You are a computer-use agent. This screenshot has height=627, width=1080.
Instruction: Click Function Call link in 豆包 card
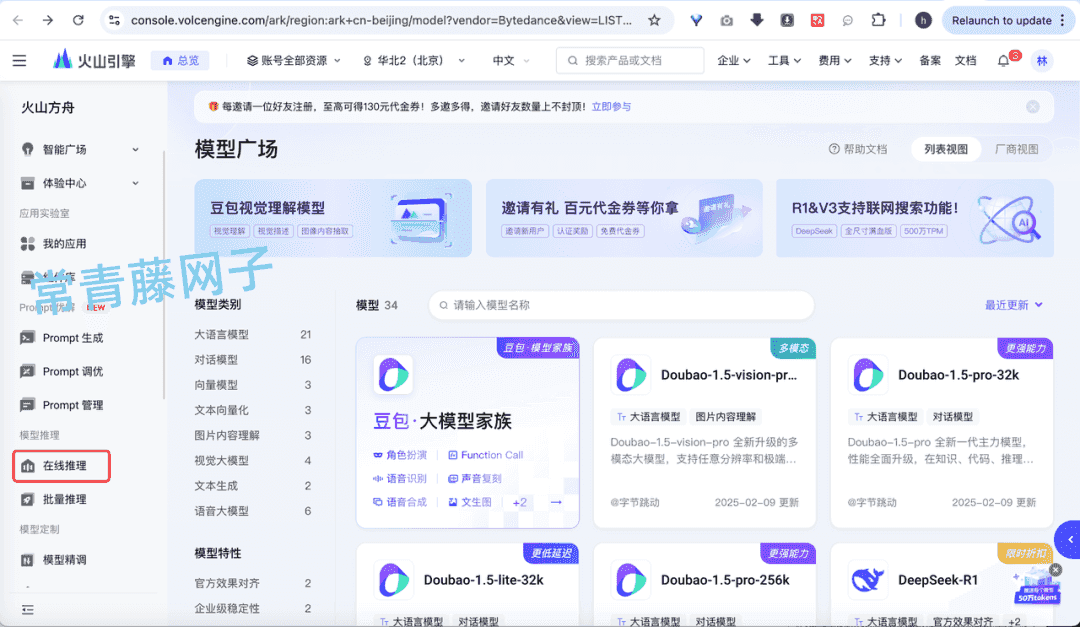point(485,455)
